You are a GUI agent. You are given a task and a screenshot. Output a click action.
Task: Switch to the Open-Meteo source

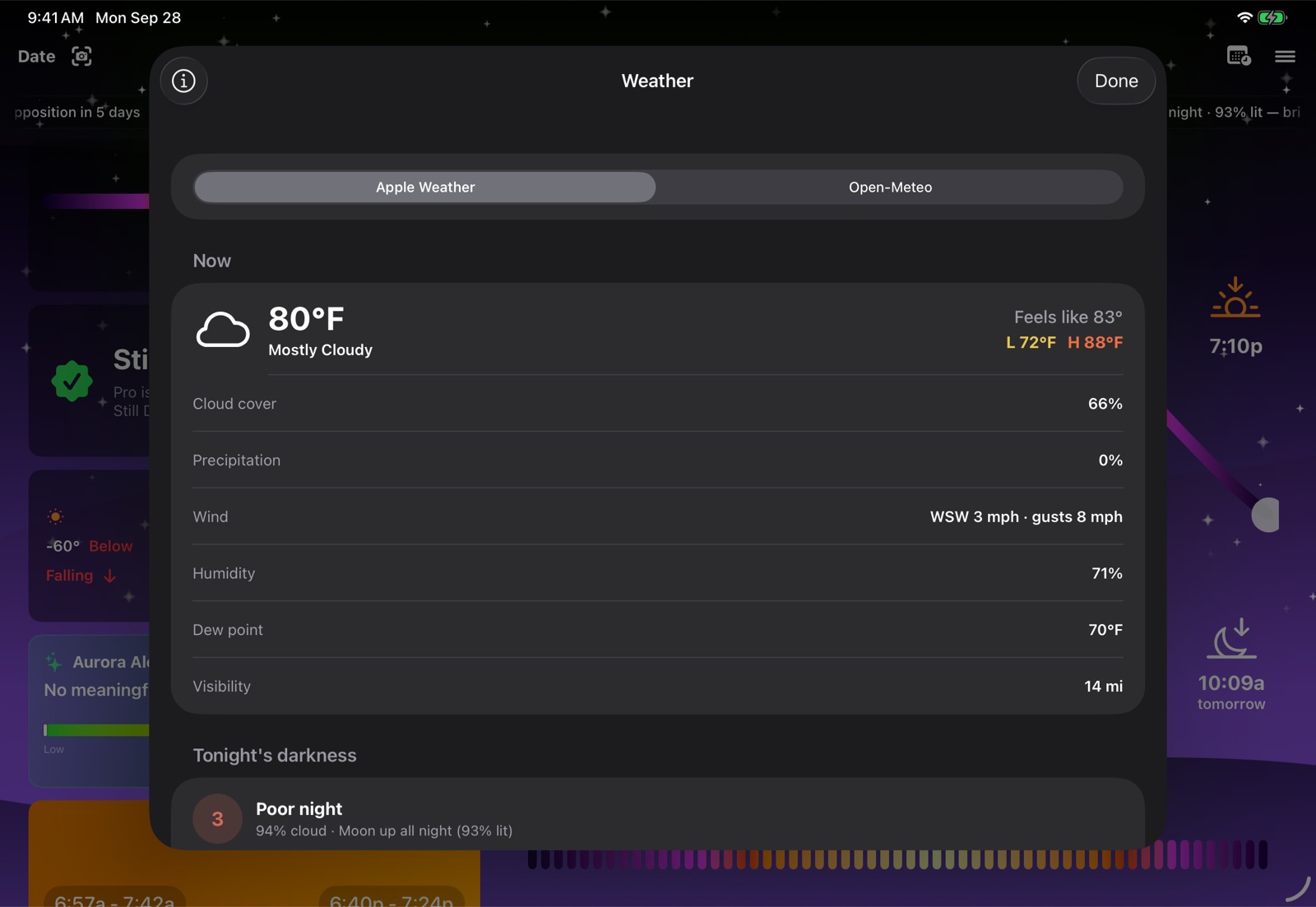point(890,187)
